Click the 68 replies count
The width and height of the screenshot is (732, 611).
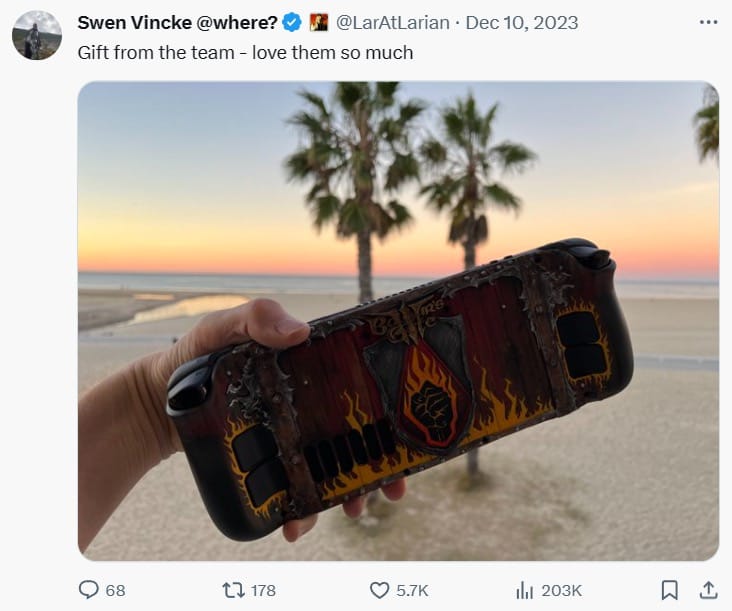coord(116,590)
